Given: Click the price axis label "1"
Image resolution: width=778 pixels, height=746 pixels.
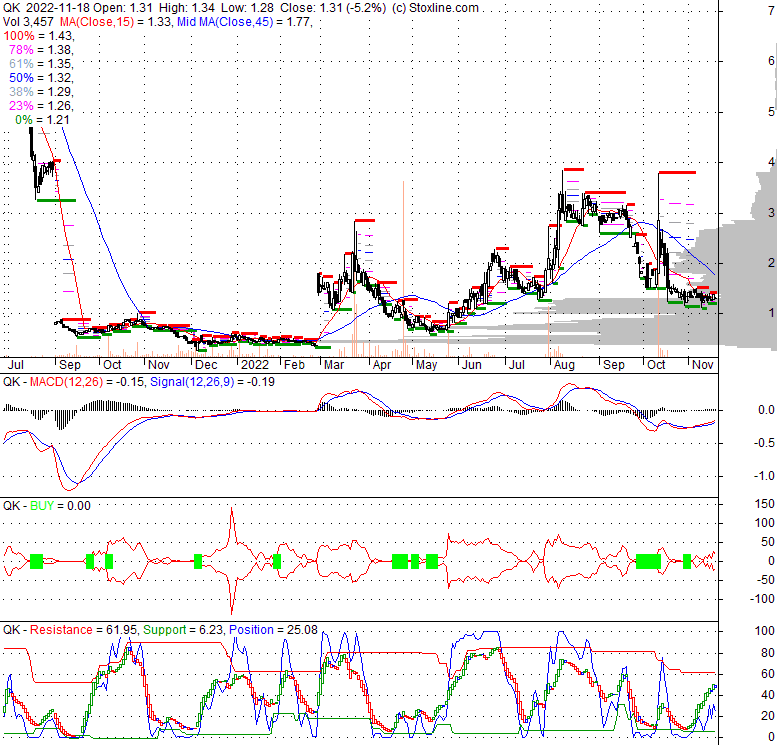Looking at the screenshot, I should (x=771, y=312).
